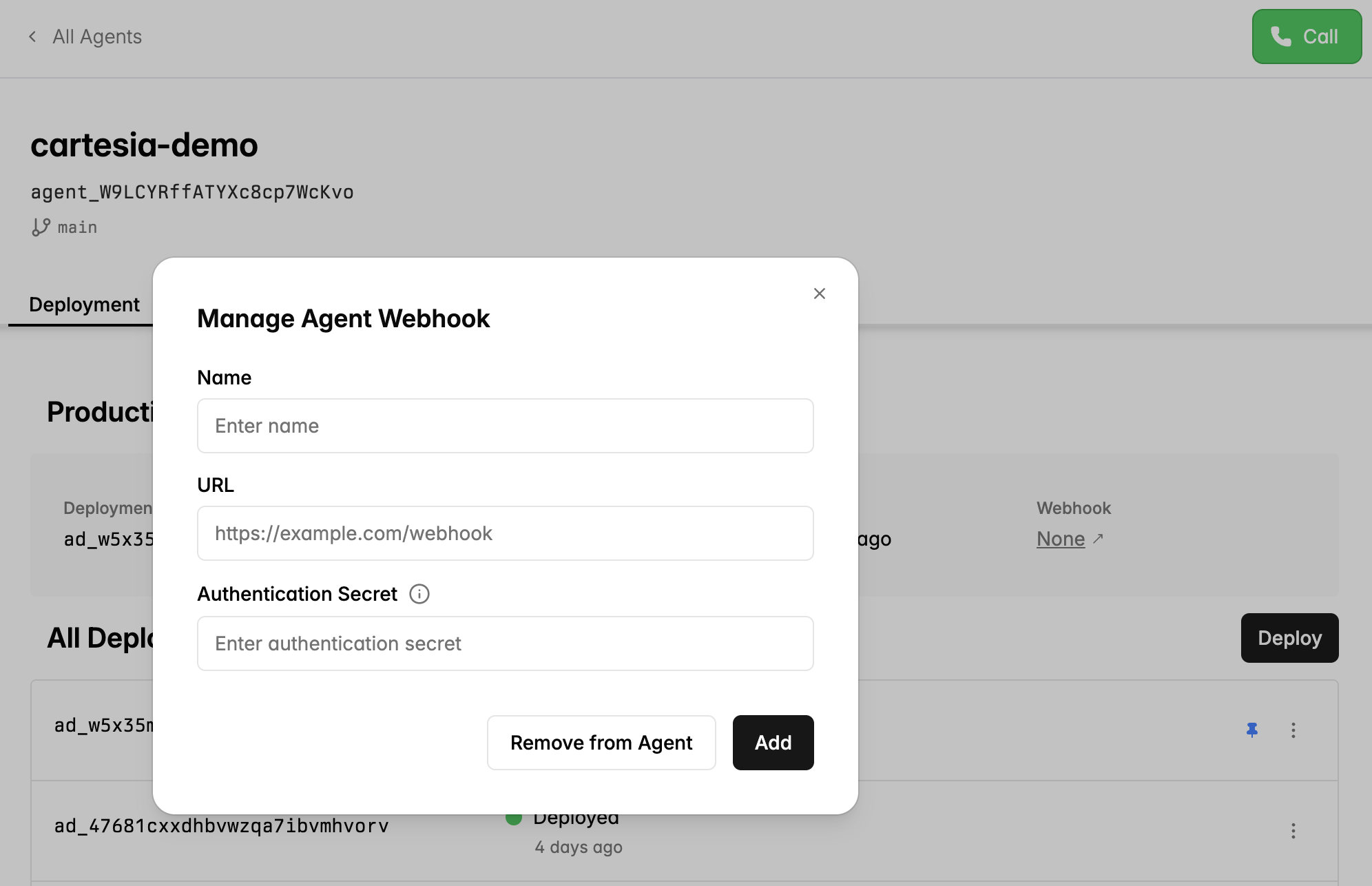Open webhook details via the external link arrow

tap(1098, 538)
